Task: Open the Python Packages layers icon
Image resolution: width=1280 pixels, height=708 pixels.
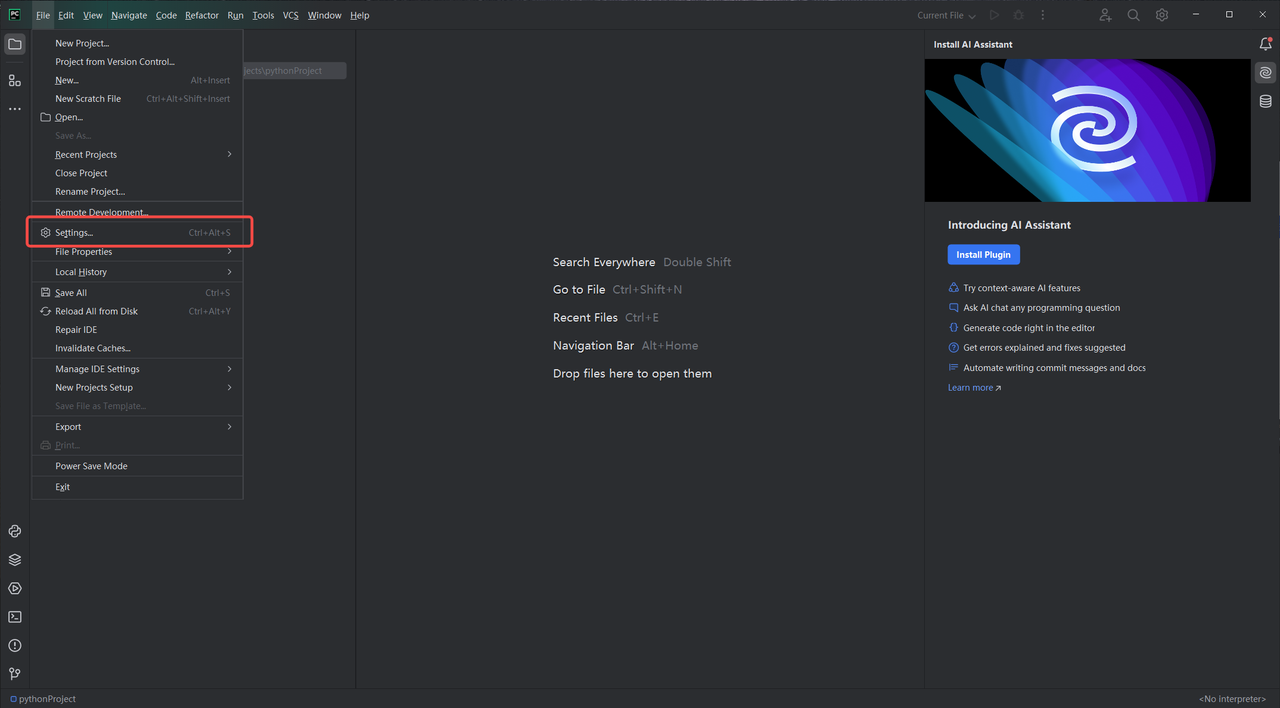Action: click(x=15, y=560)
